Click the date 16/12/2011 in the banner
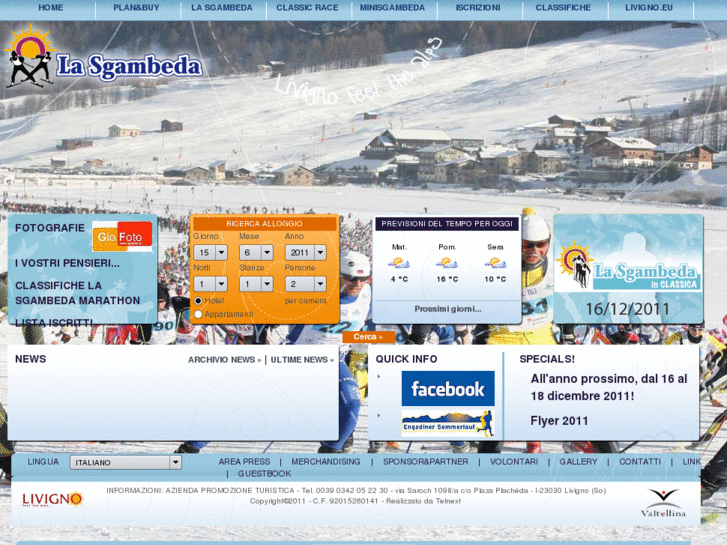This screenshot has width=727, height=545. (627, 309)
